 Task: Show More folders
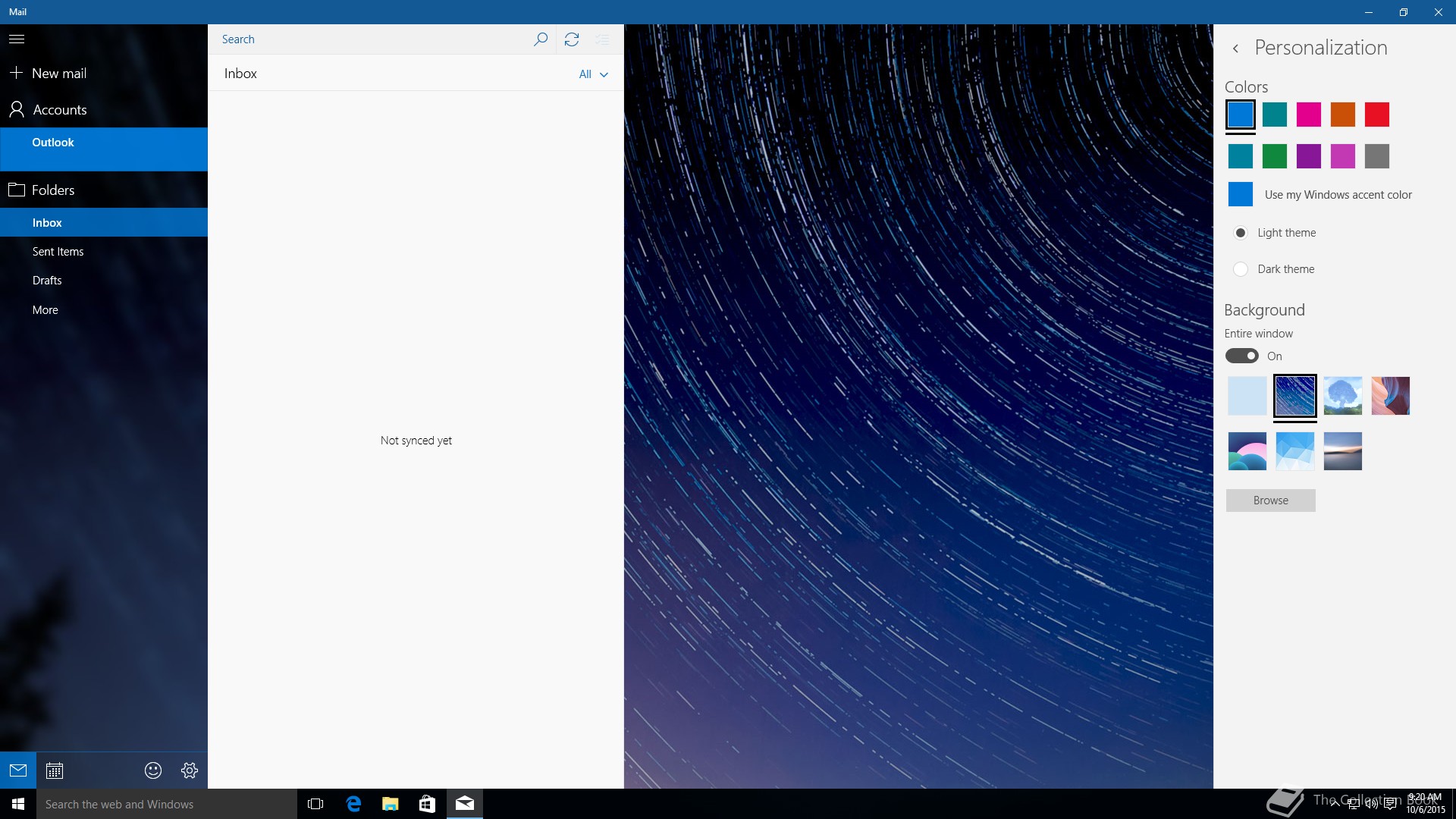(104, 309)
